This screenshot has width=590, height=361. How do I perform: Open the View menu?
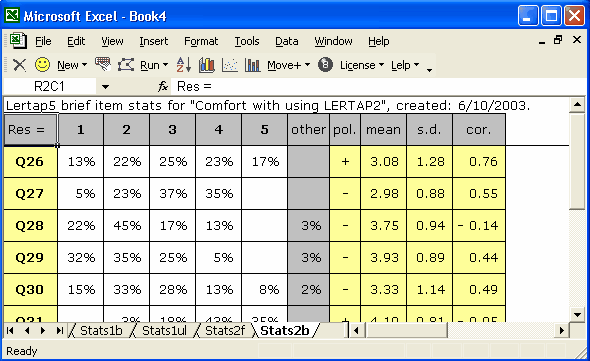tap(112, 41)
